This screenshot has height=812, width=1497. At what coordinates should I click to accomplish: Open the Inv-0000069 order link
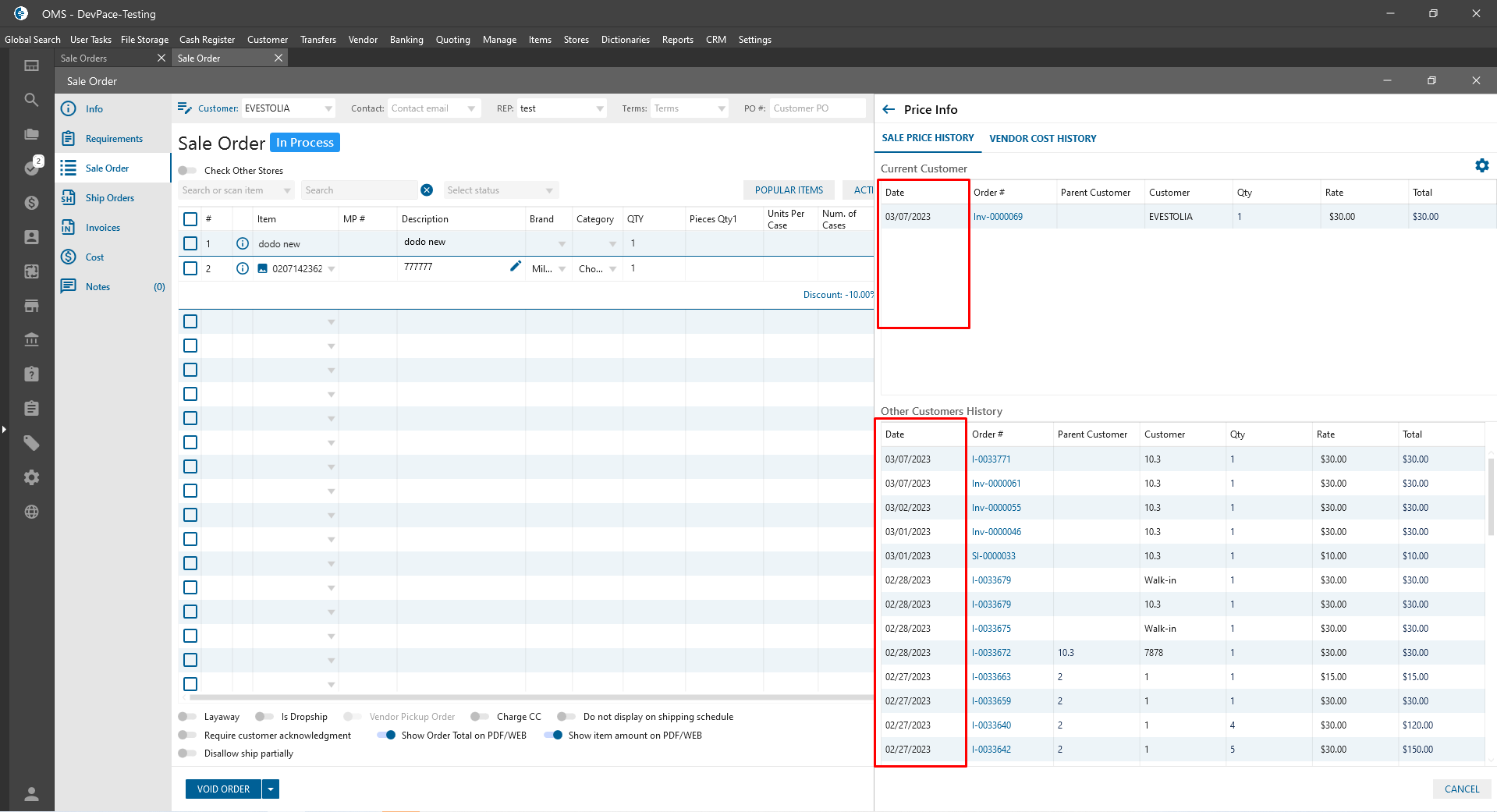pos(998,217)
